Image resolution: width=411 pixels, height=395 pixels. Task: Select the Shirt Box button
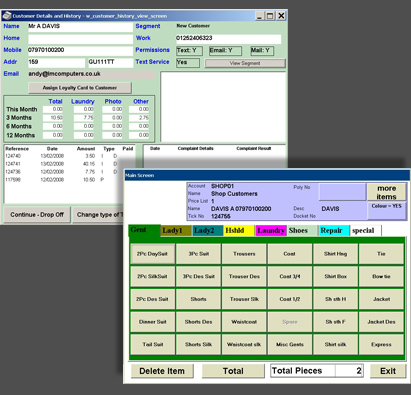335,277
